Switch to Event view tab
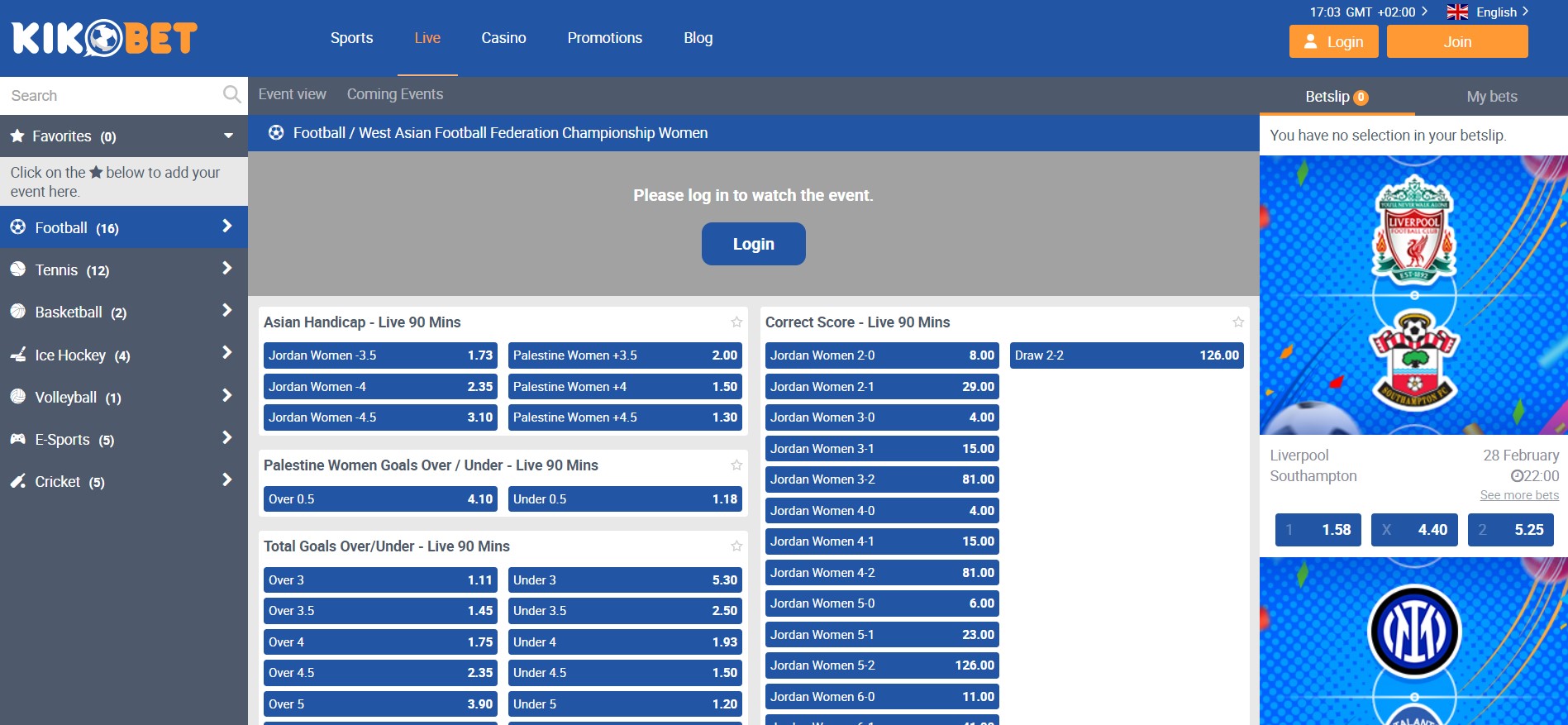 coord(292,94)
